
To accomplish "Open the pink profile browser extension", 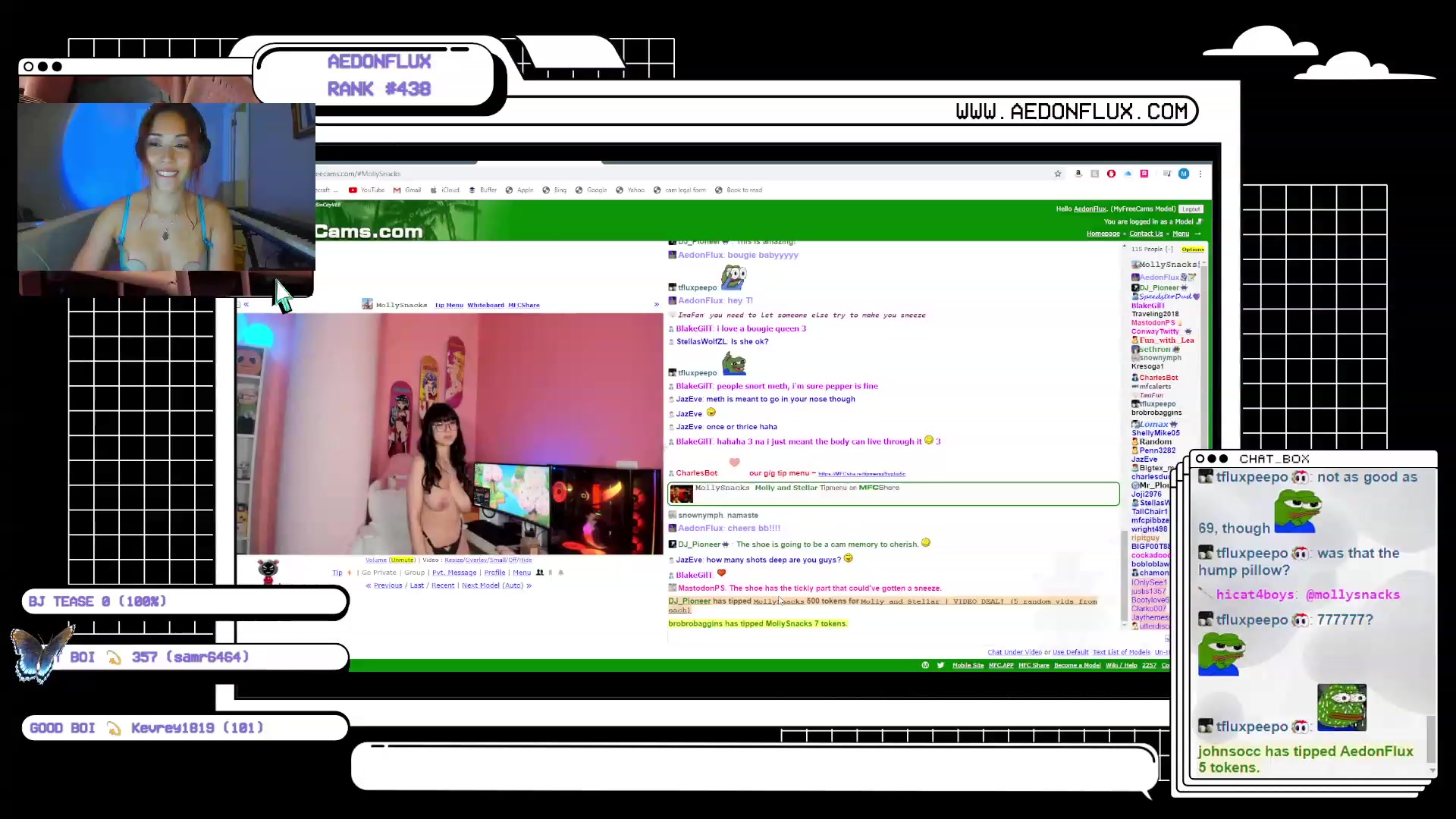I will pos(1144,174).
